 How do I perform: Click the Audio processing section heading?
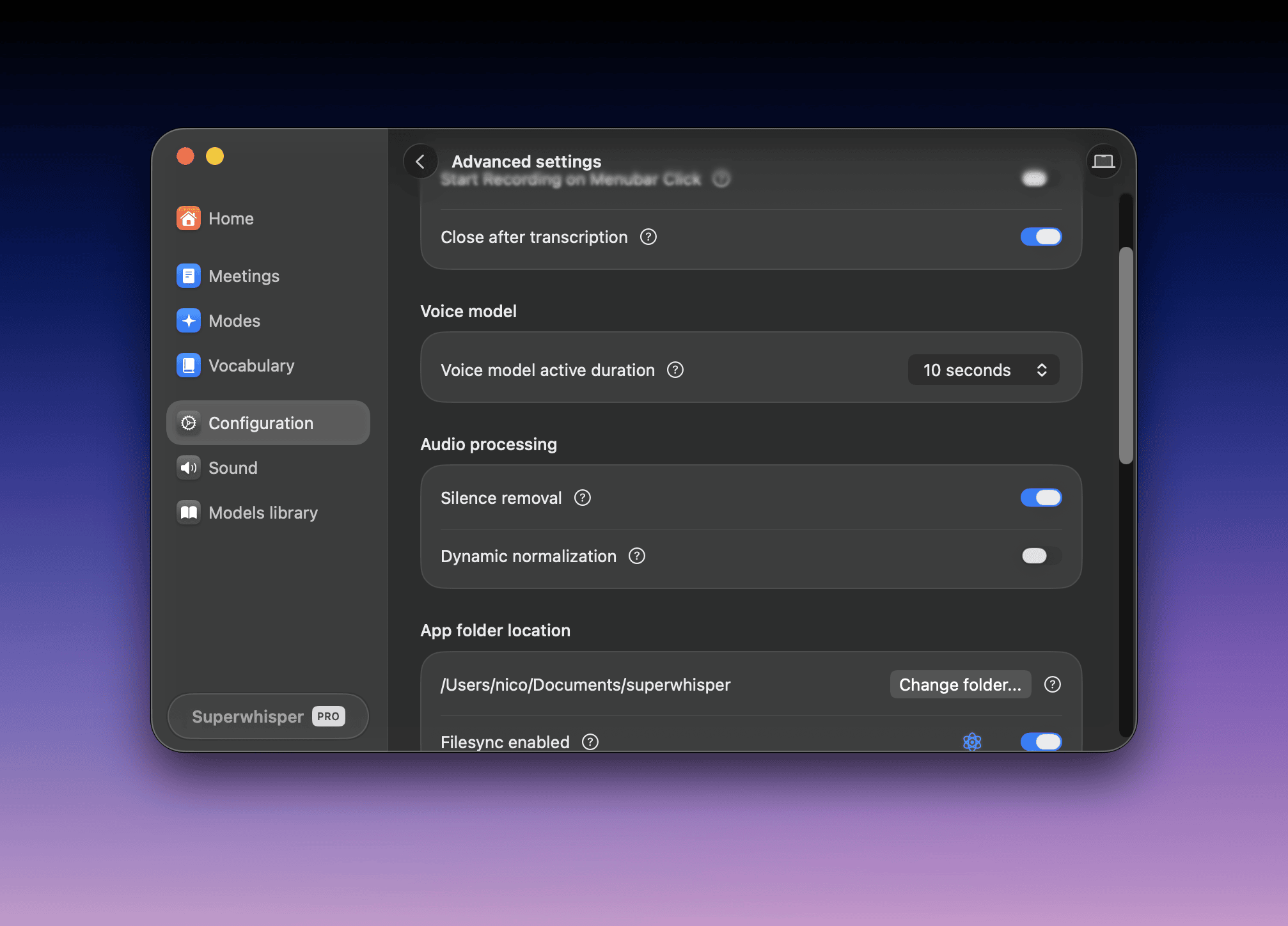tap(489, 444)
